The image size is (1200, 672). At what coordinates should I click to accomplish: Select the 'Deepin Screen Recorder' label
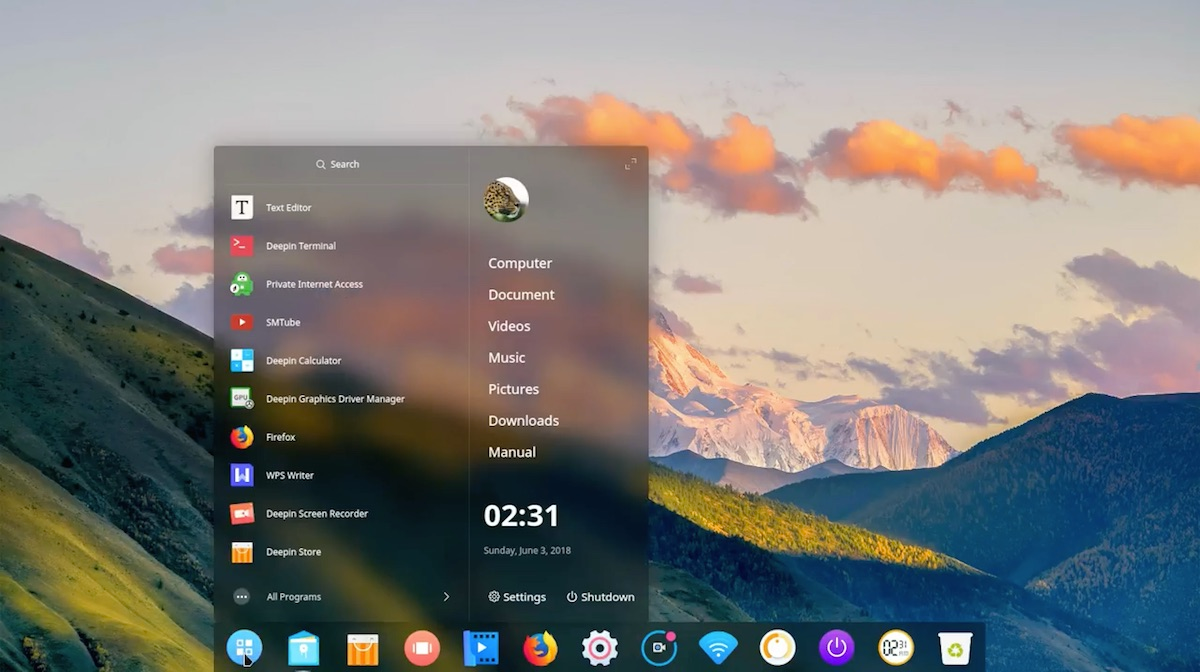(317, 514)
